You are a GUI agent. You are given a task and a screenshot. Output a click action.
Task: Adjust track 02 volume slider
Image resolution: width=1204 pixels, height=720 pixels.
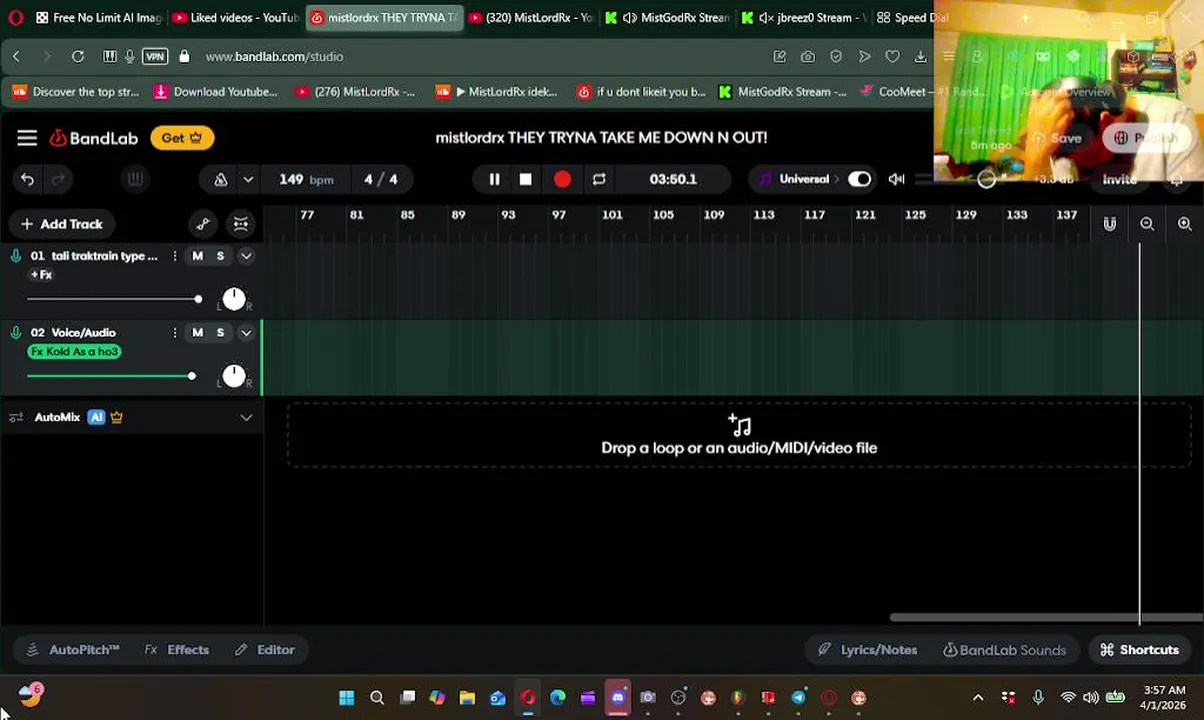110,376
